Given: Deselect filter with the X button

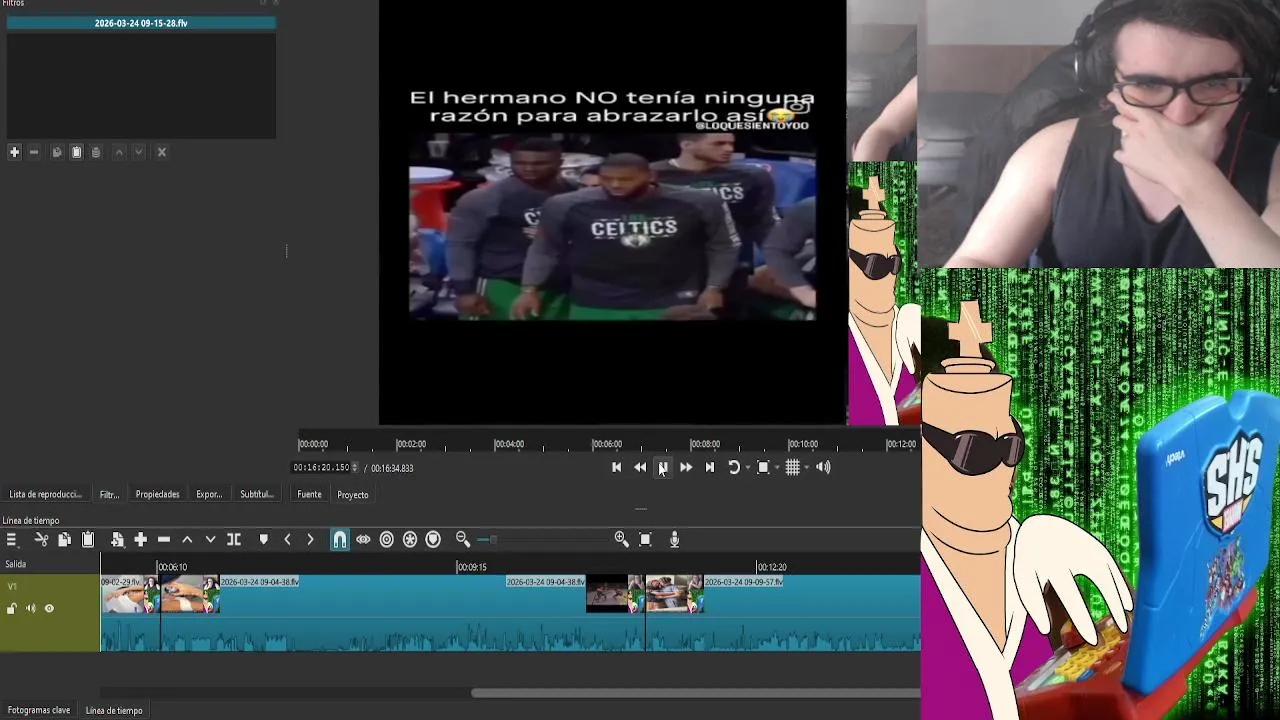Looking at the screenshot, I should point(162,152).
